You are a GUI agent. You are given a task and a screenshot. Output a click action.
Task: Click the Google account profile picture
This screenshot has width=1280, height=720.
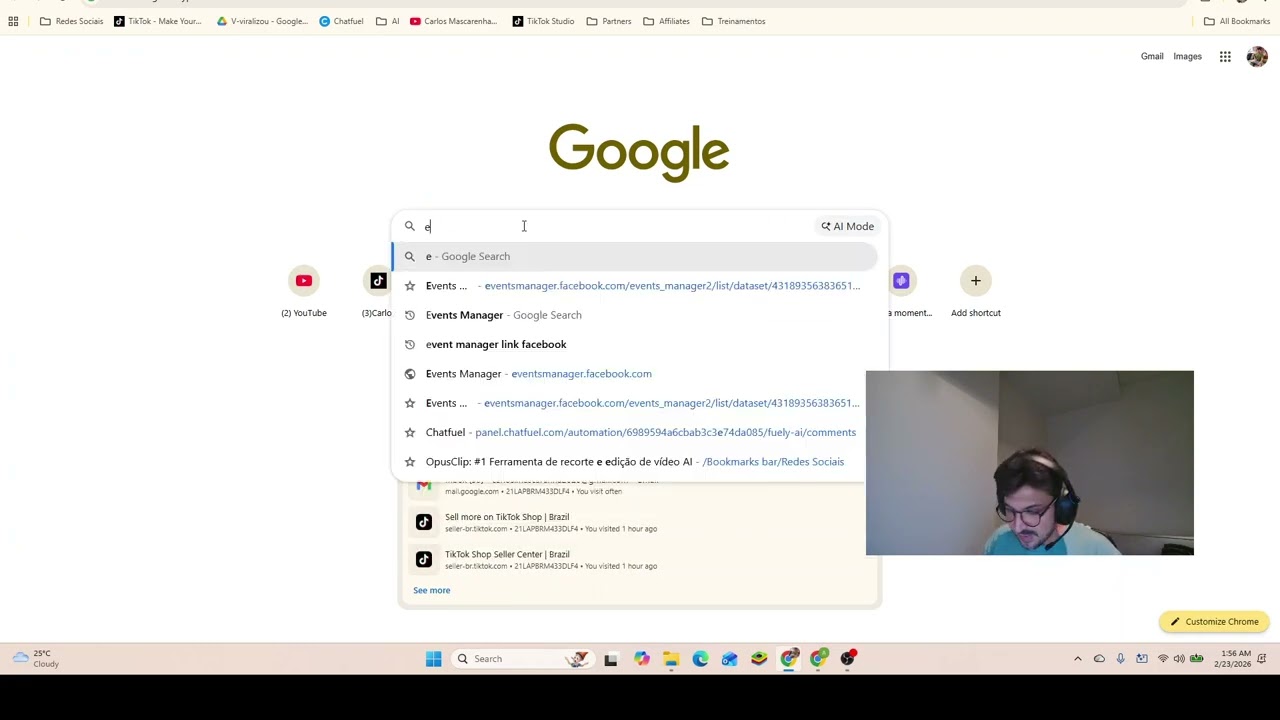pos(1257,57)
